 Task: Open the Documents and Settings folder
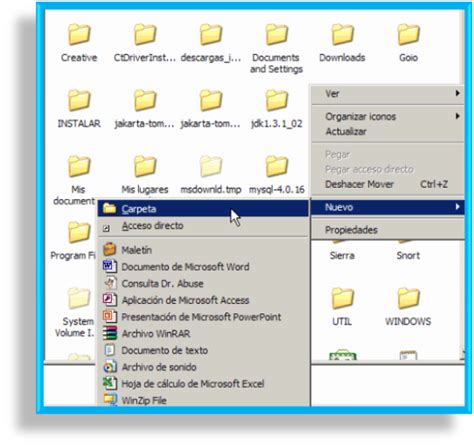pyautogui.click(x=276, y=34)
